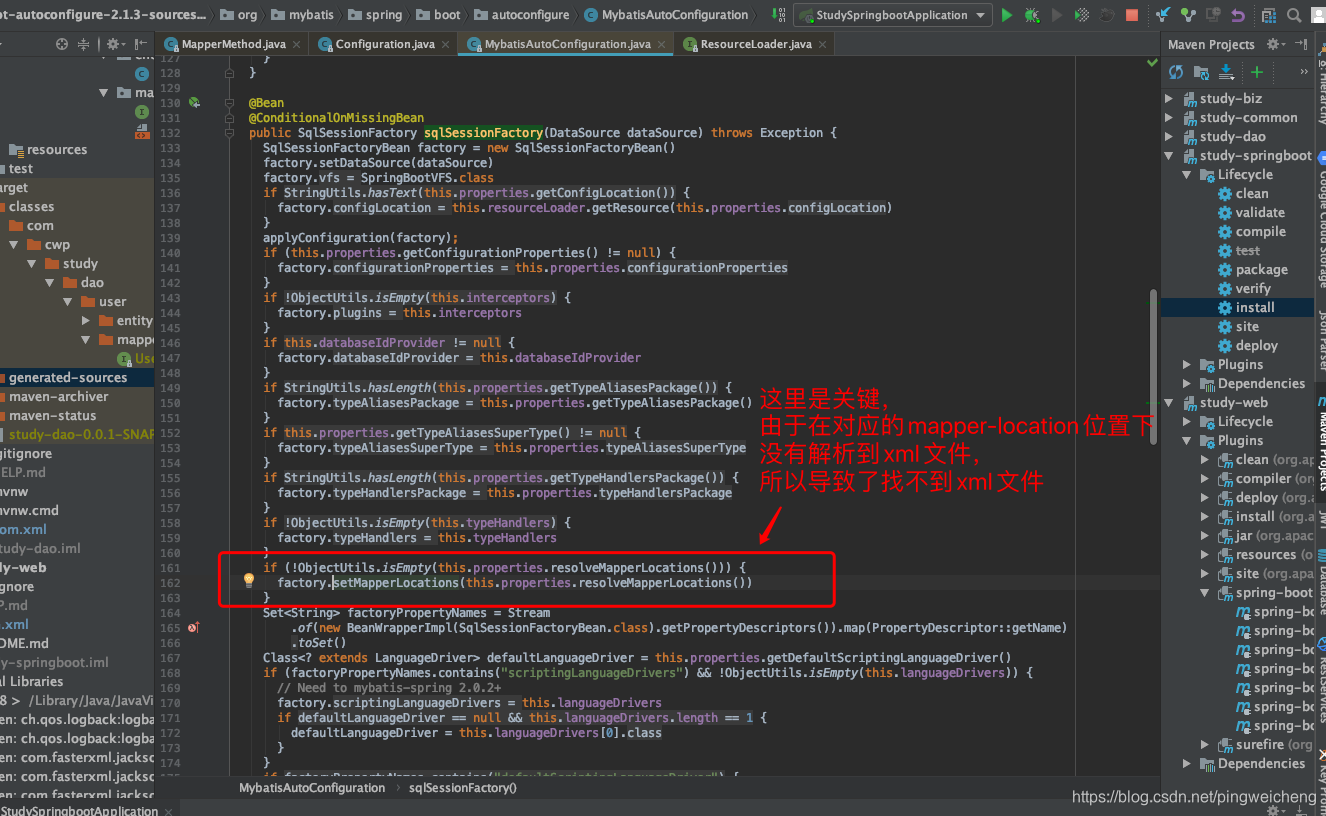Expand study-common Maven module

pos(1170,117)
